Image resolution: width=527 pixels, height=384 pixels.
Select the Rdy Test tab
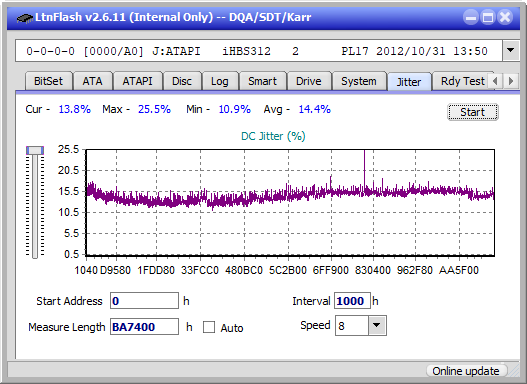point(462,81)
